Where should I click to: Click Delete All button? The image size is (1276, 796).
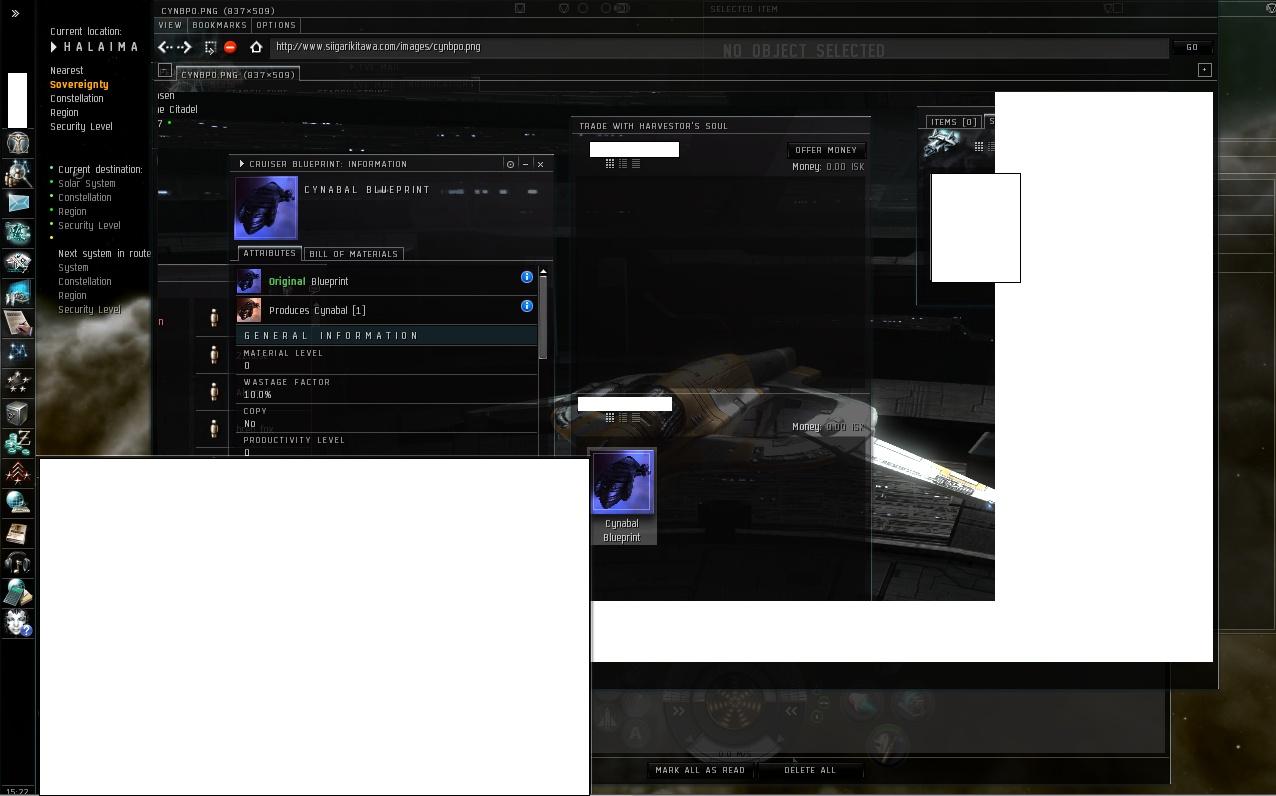pyautogui.click(x=810, y=770)
